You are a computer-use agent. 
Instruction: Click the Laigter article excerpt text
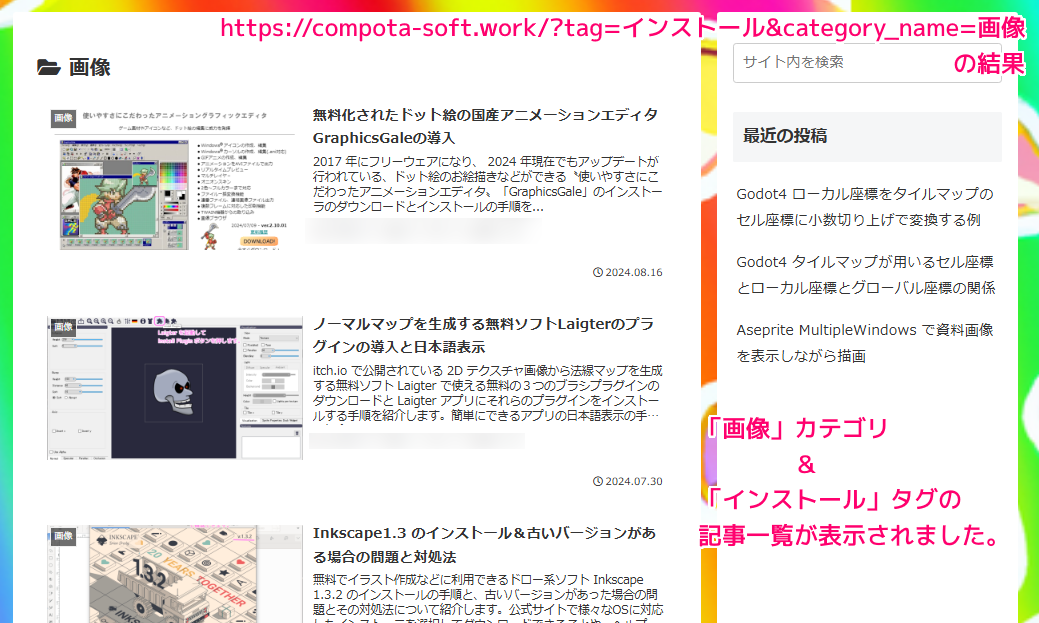click(x=487, y=393)
